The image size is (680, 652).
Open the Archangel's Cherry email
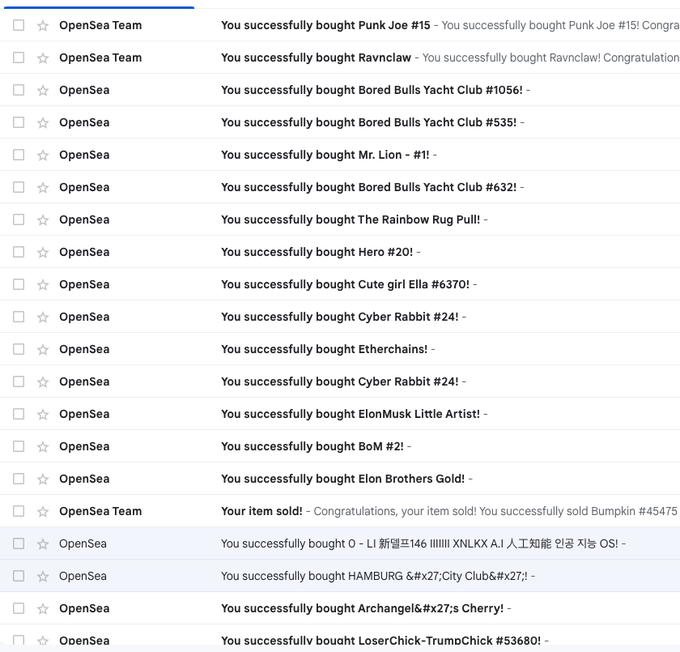[x=340, y=608]
